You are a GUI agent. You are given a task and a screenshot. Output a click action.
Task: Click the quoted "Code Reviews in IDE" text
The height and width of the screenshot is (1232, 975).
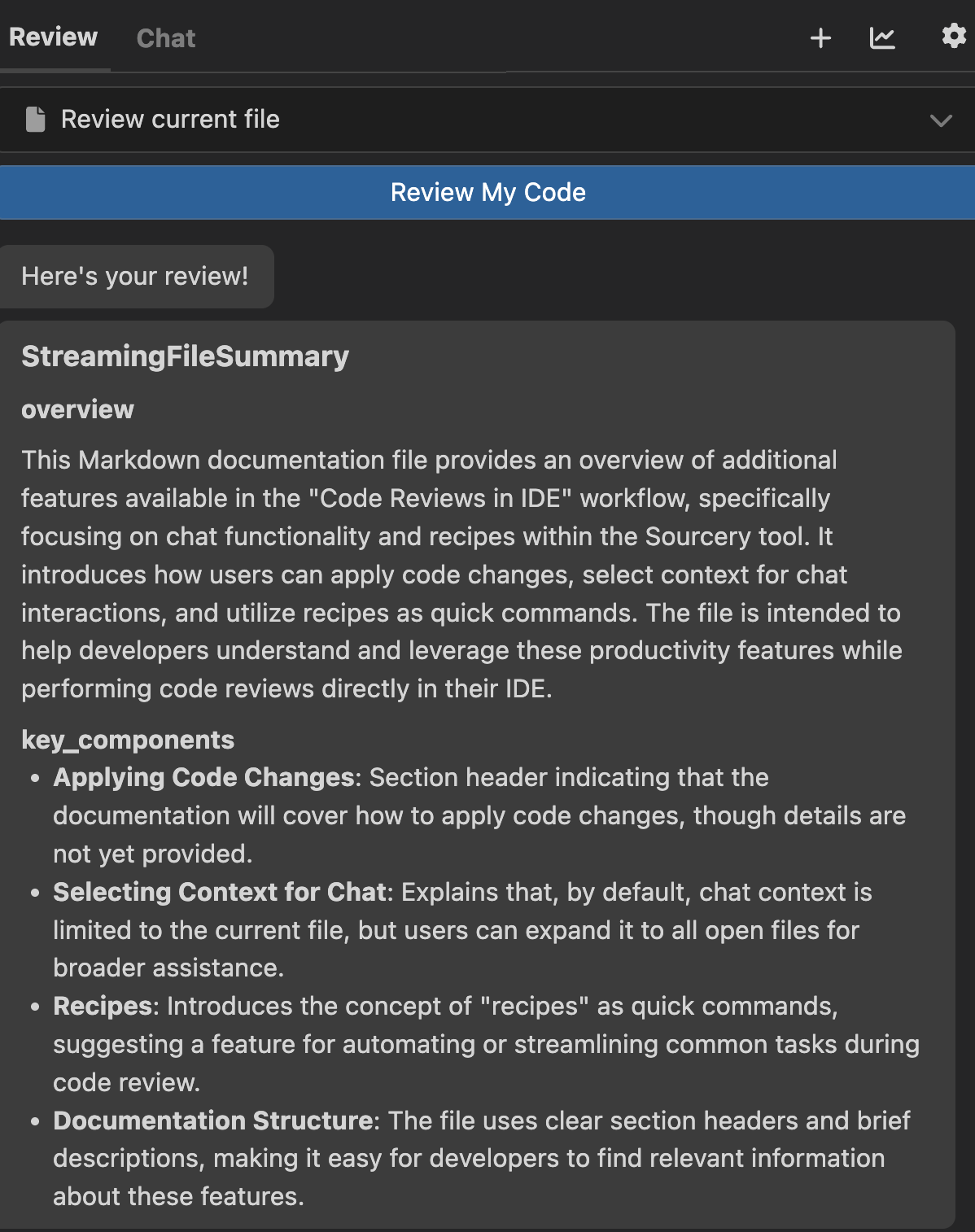tap(440, 499)
